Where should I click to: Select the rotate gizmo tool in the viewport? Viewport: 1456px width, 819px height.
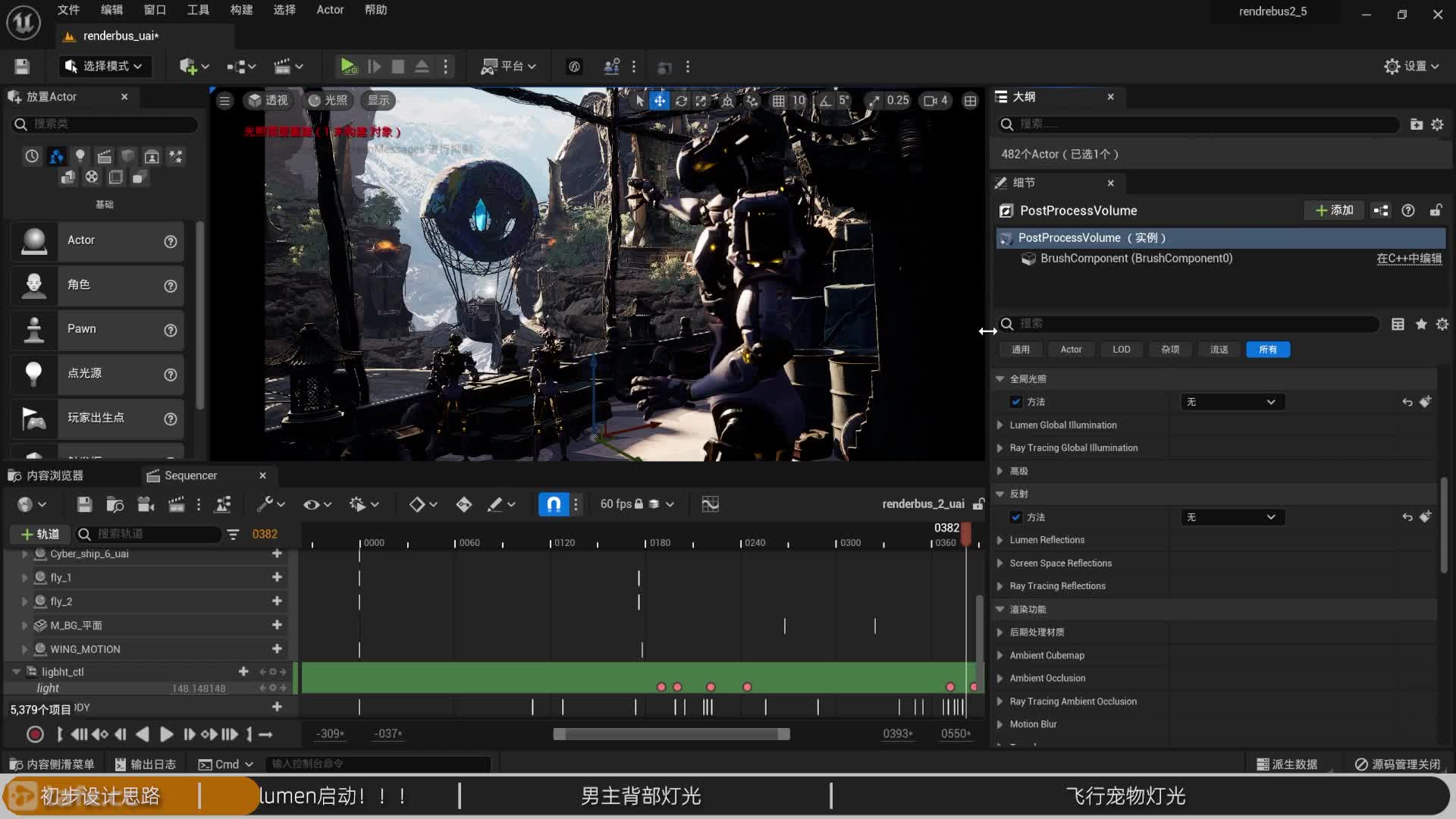point(681,101)
